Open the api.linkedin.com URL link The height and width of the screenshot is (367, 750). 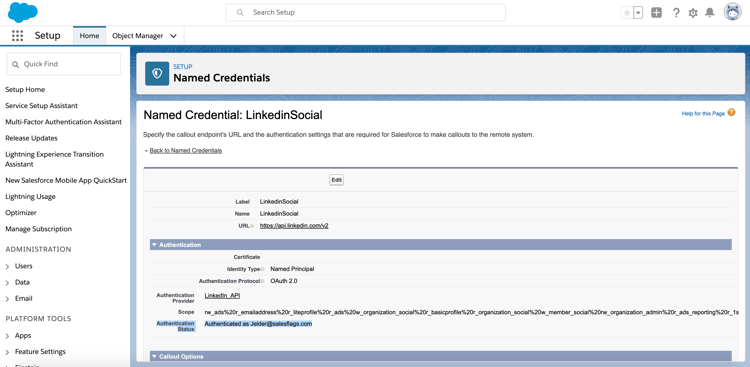294,226
